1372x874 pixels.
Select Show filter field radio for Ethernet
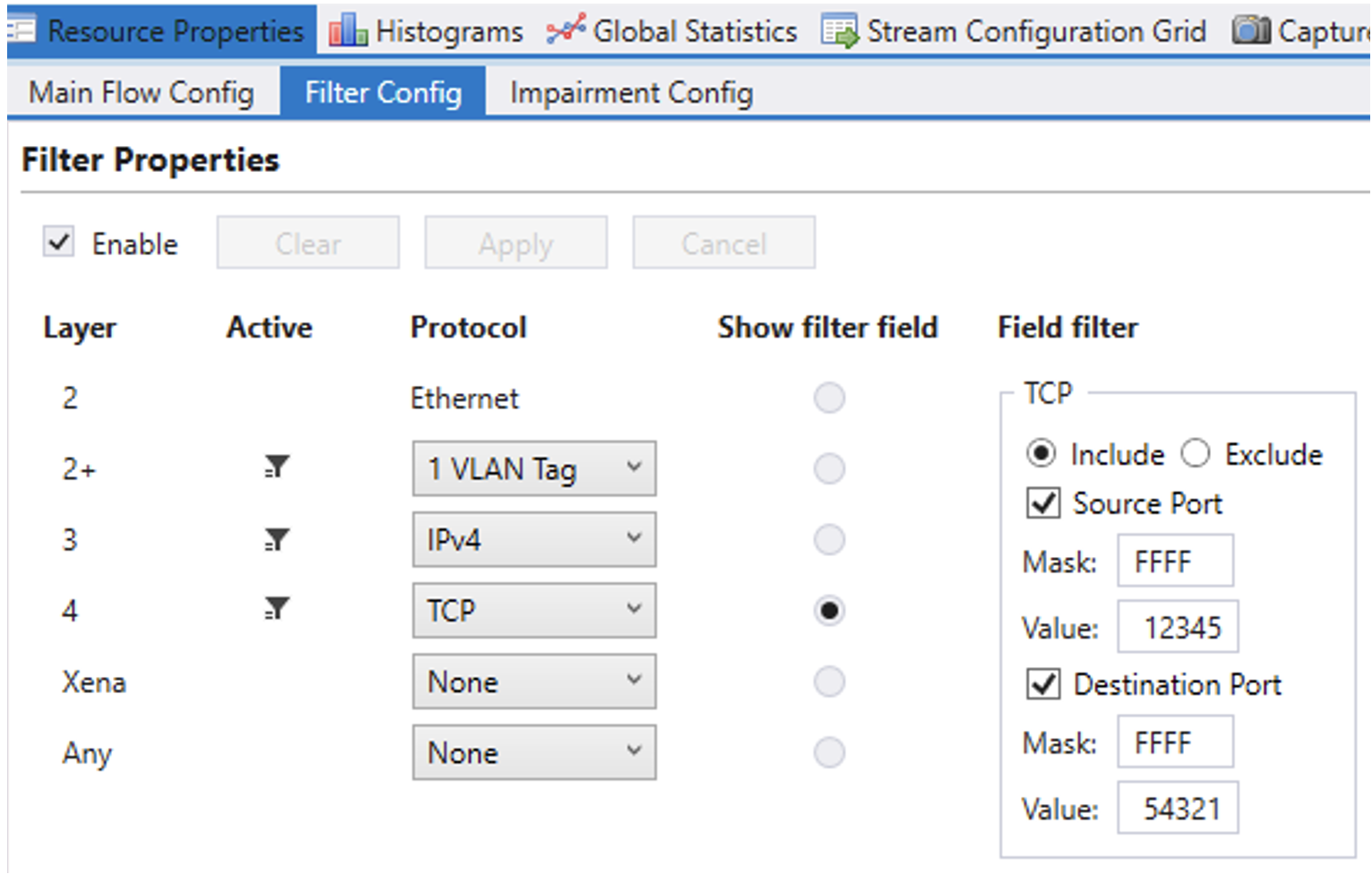pyautogui.click(x=829, y=398)
